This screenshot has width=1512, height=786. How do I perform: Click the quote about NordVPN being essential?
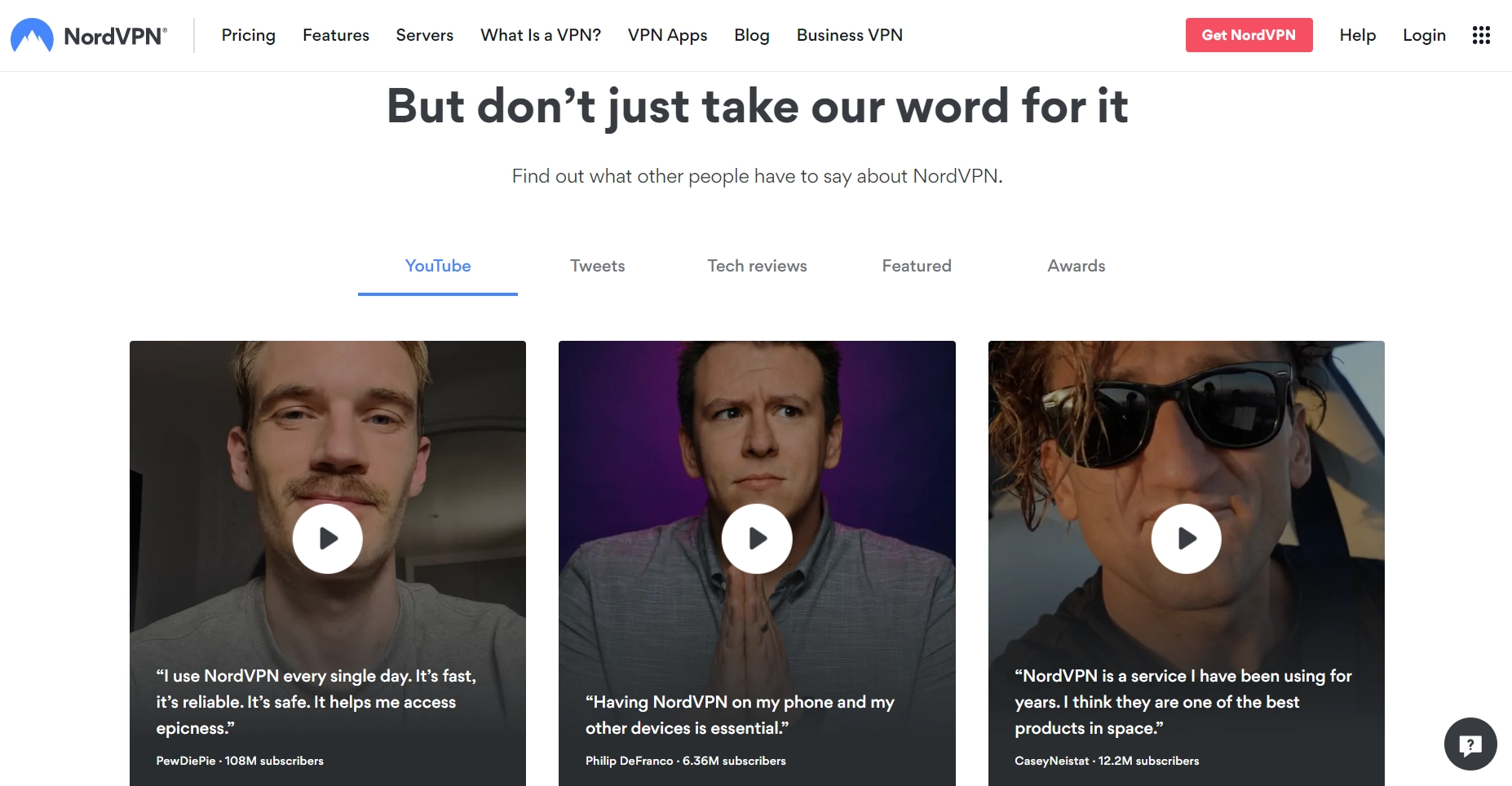pyautogui.click(x=740, y=715)
